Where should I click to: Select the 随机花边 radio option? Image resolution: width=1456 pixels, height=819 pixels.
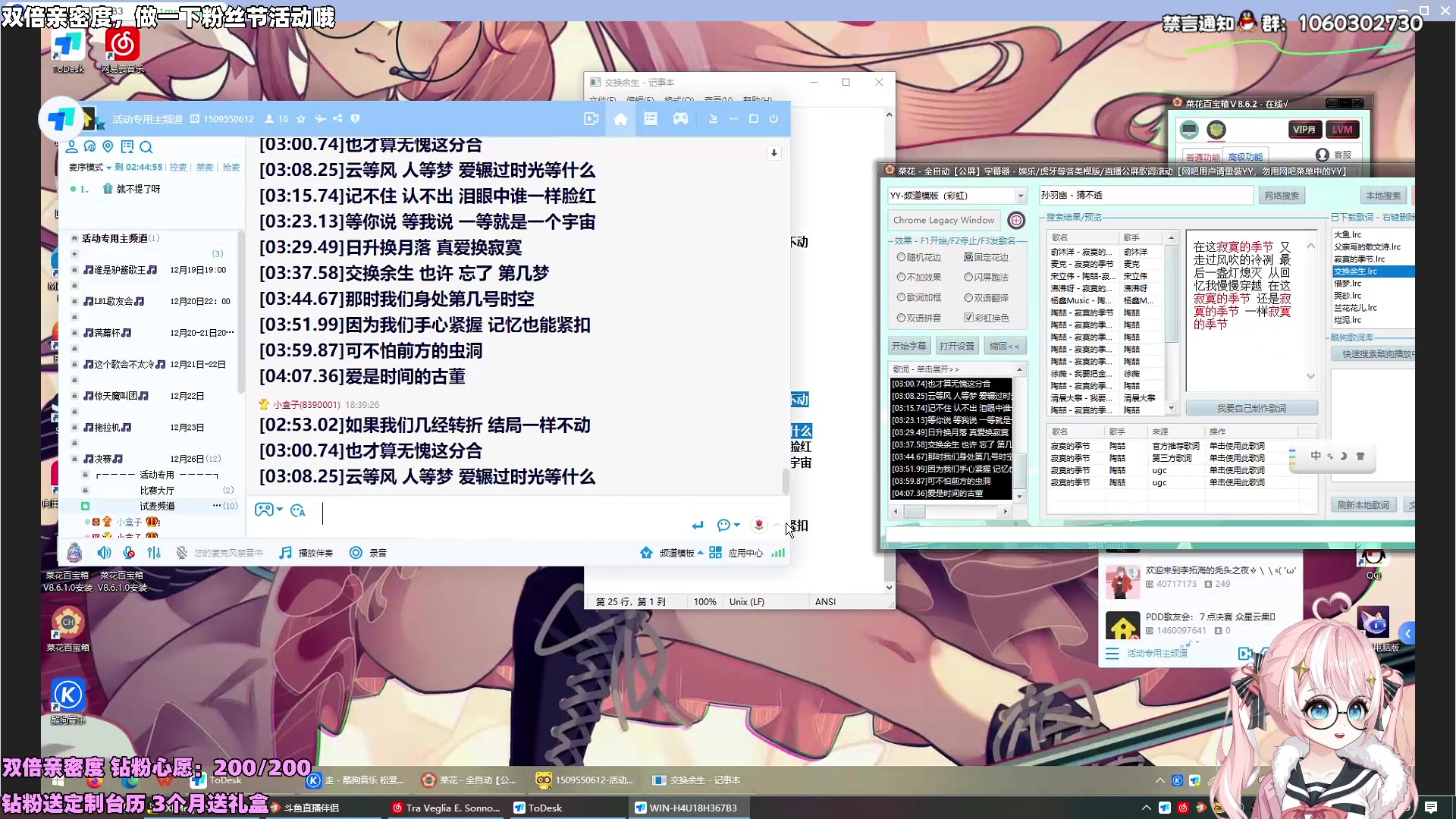918,257
